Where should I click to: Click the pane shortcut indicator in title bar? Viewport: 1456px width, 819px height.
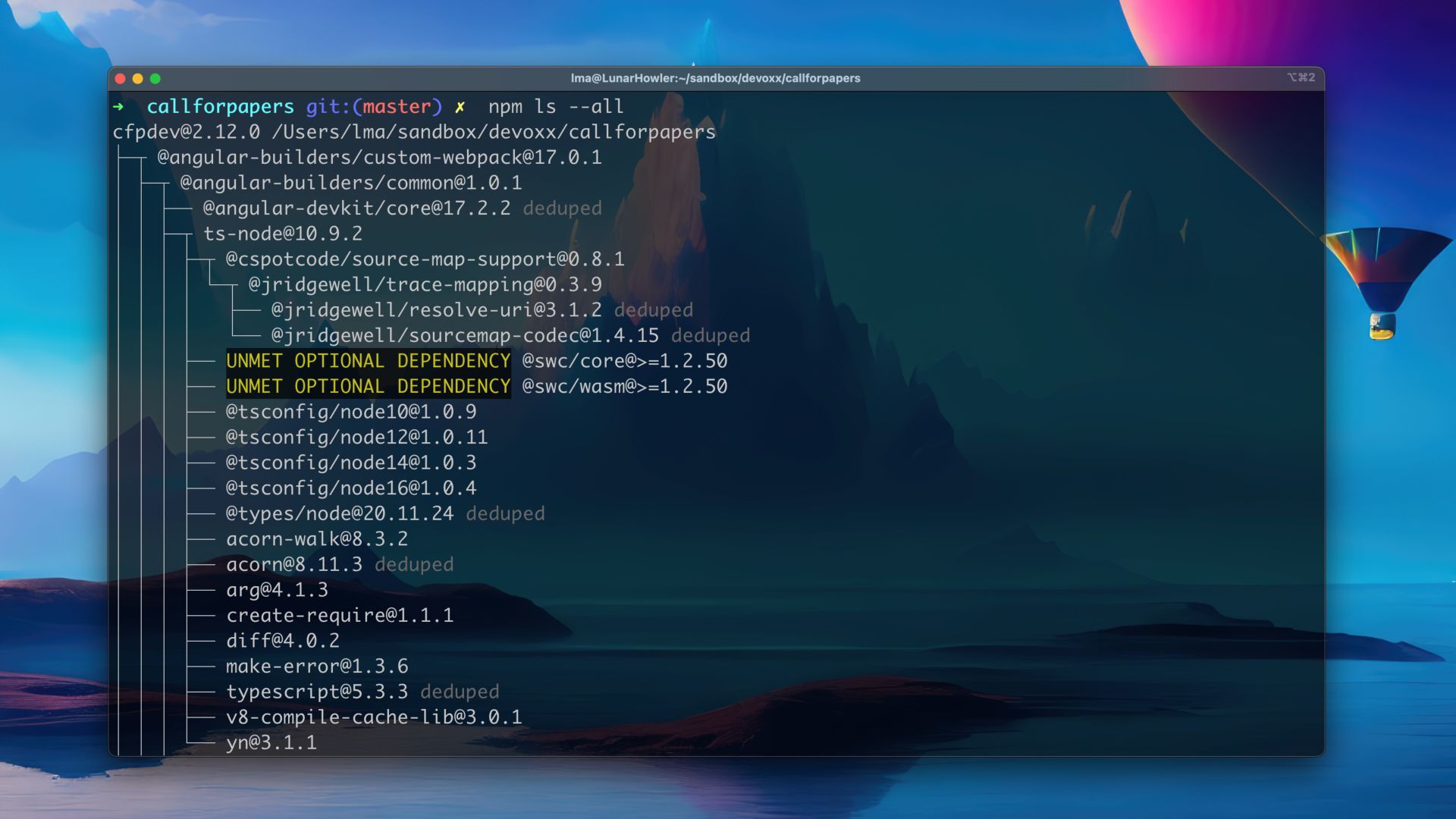(x=1301, y=77)
